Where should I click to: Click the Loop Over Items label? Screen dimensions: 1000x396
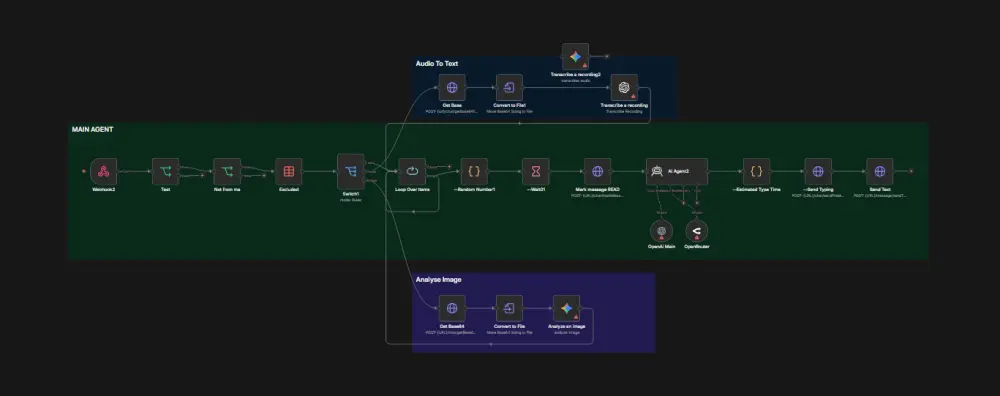tap(412, 189)
